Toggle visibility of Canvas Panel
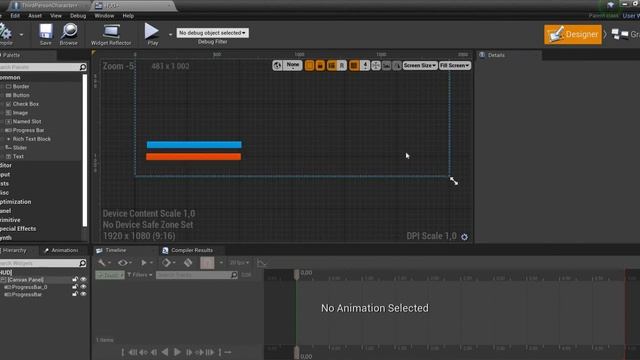This screenshot has height=360, width=640. tap(84, 280)
